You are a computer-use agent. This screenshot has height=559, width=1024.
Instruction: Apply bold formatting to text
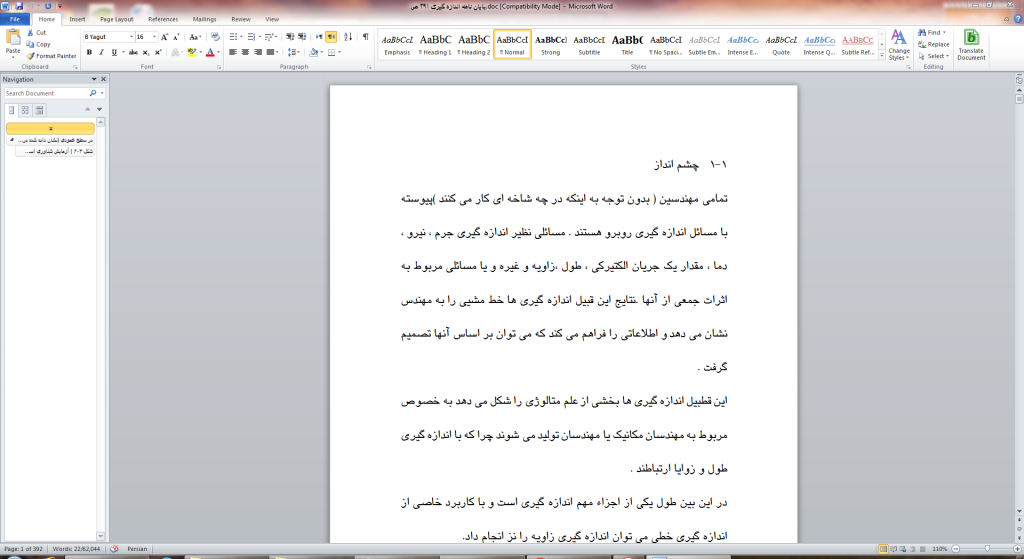pos(89,52)
